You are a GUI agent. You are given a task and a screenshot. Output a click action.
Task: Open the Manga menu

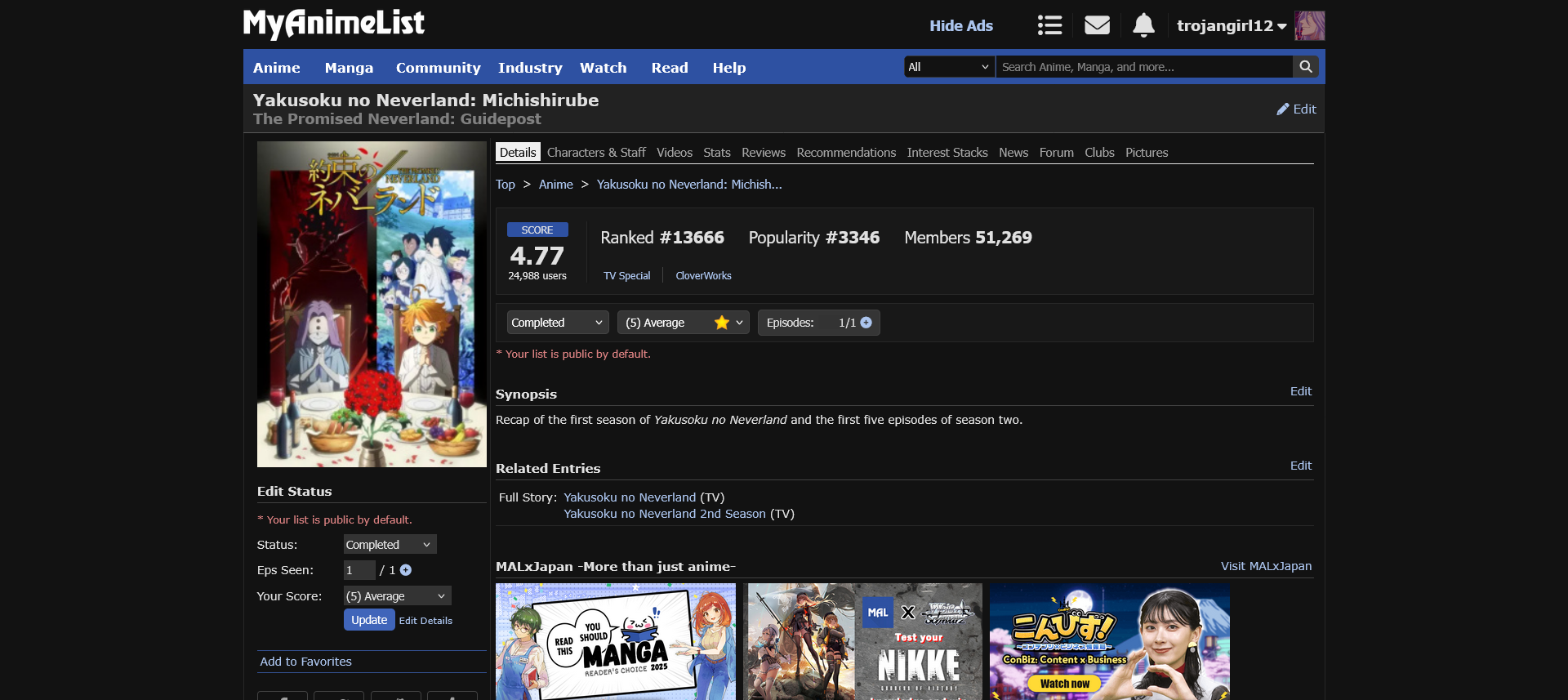(349, 68)
